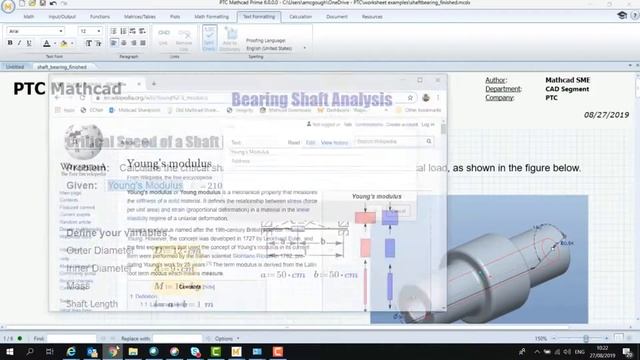The image size is (640, 360).
Task: Click the Open file icon in quick access
Action: tap(32, 3)
